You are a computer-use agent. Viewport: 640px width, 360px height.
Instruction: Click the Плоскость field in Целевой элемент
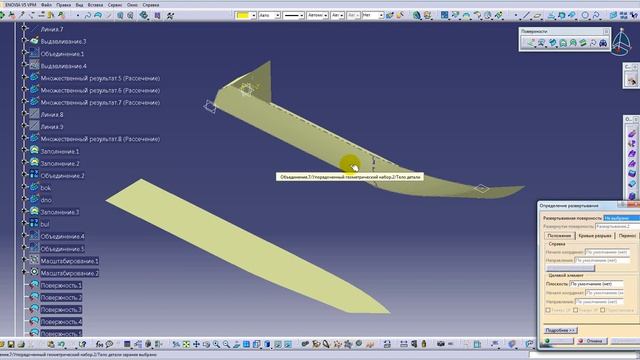click(x=596, y=284)
